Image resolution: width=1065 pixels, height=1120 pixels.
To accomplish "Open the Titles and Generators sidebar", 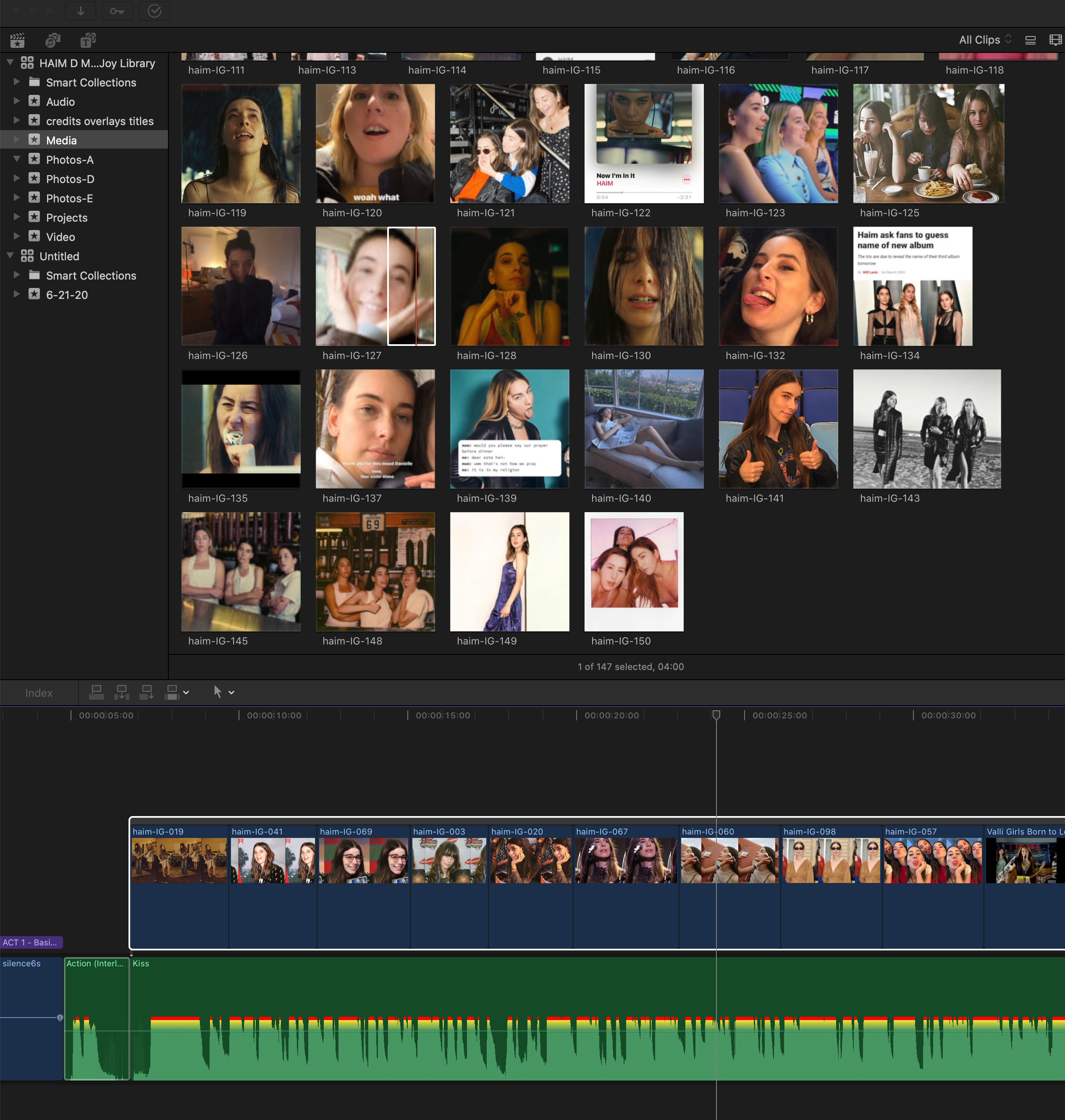I will coord(87,40).
